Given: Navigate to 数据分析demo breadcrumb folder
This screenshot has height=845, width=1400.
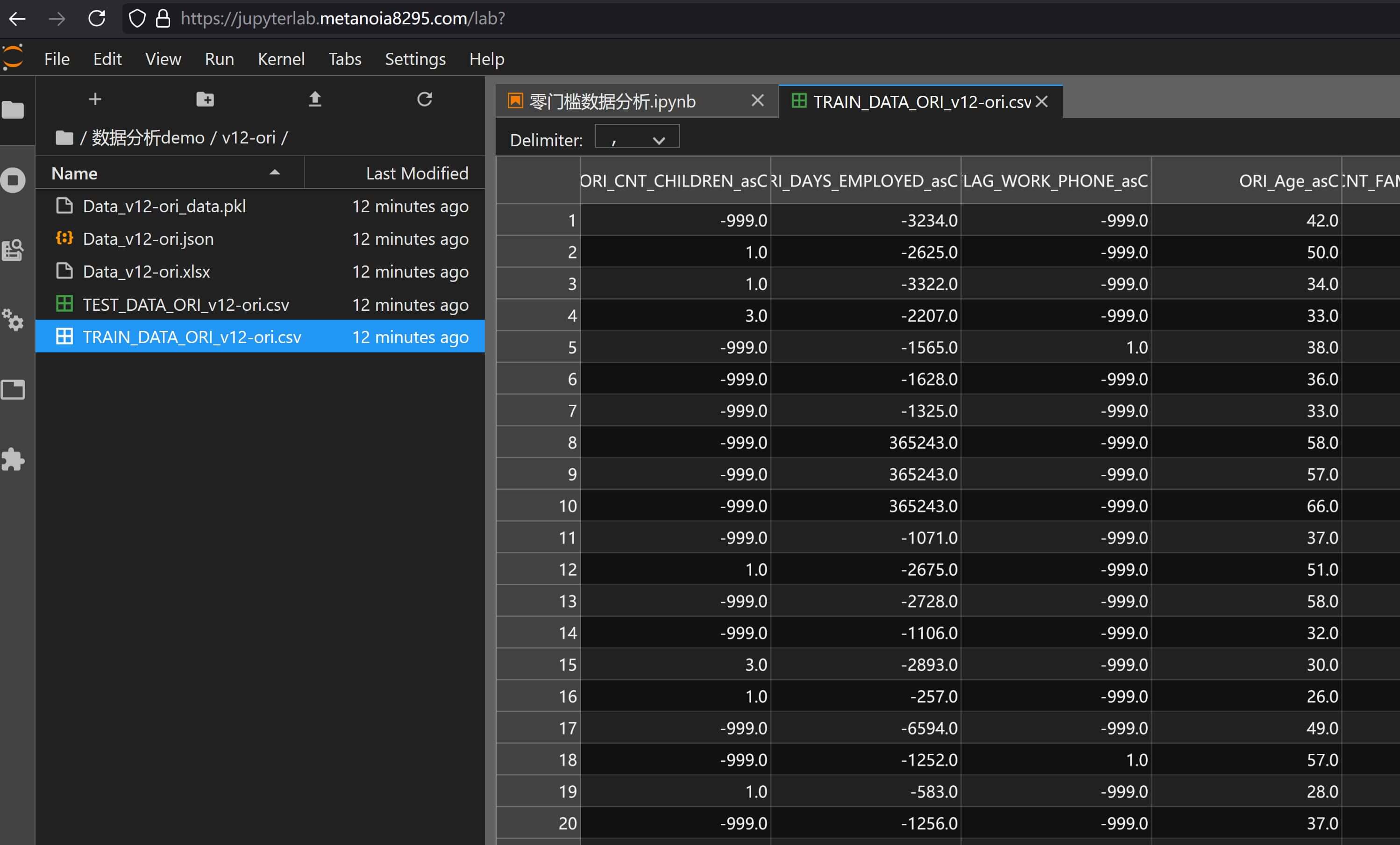Looking at the screenshot, I should click(x=148, y=137).
